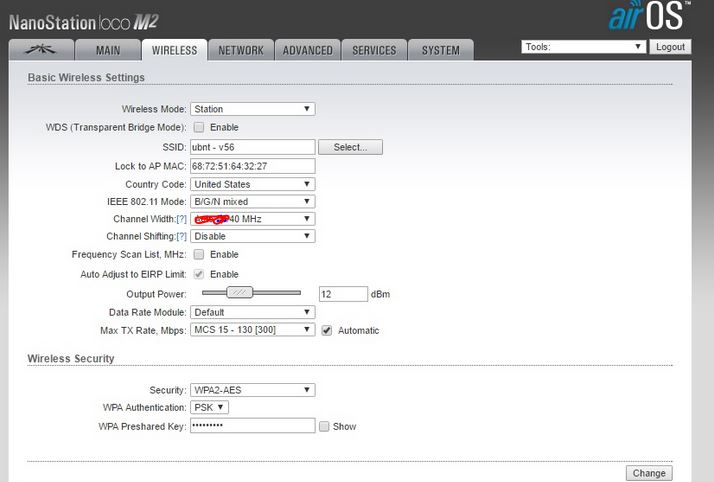Open the NETWORK tab
The width and height of the screenshot is (714, 482).
point(241,50)
